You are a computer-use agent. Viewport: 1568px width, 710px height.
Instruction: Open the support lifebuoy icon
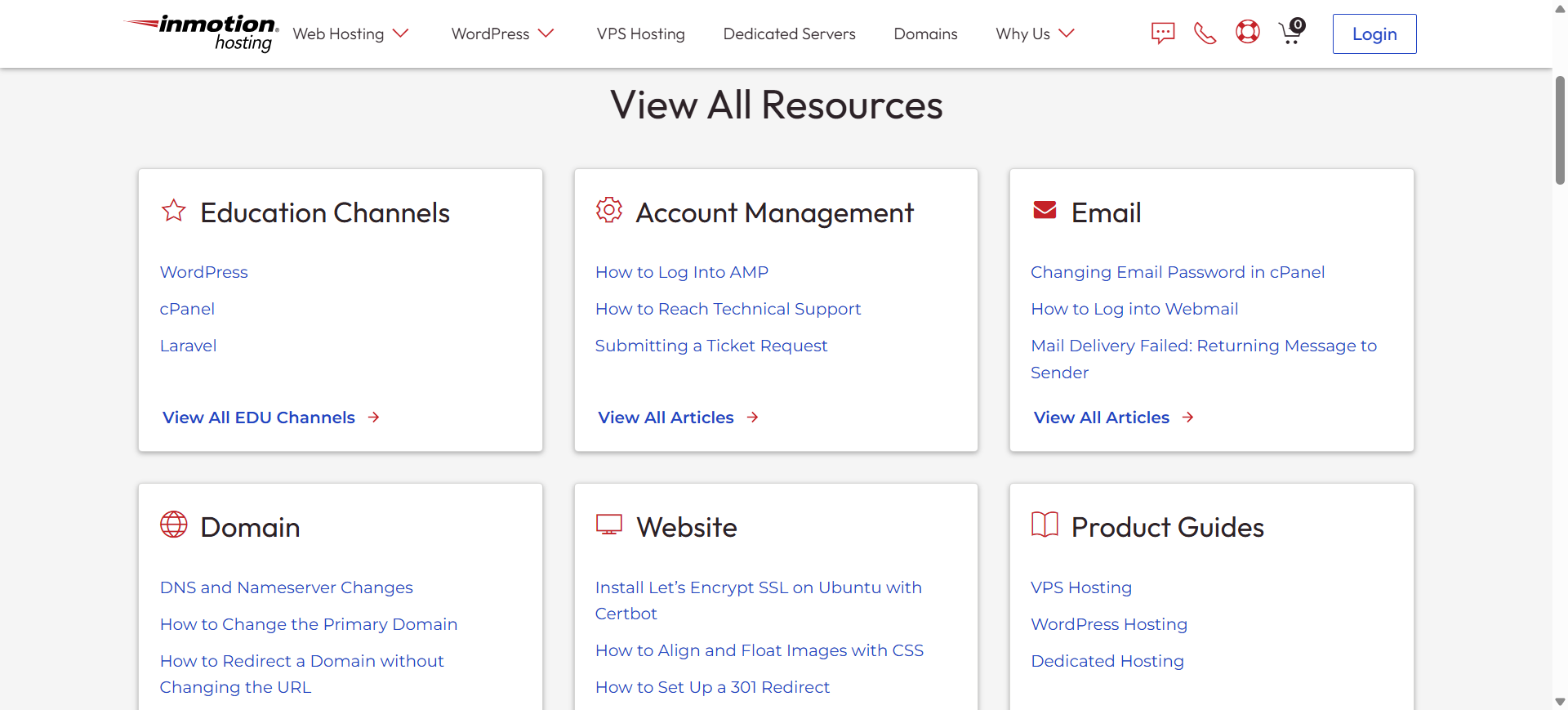(1248, 32)
